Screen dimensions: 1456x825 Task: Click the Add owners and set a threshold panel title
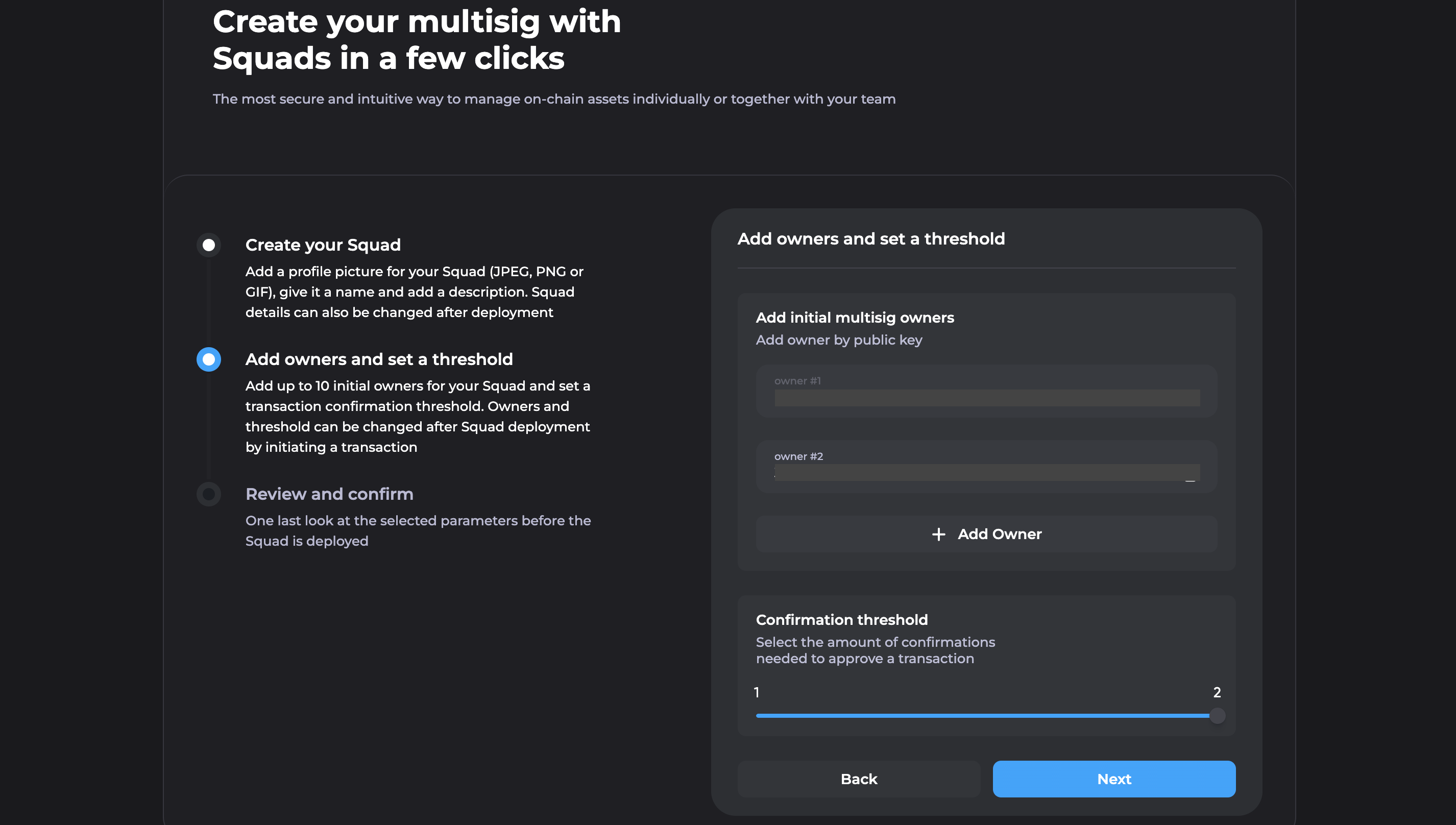pos(871,238)
